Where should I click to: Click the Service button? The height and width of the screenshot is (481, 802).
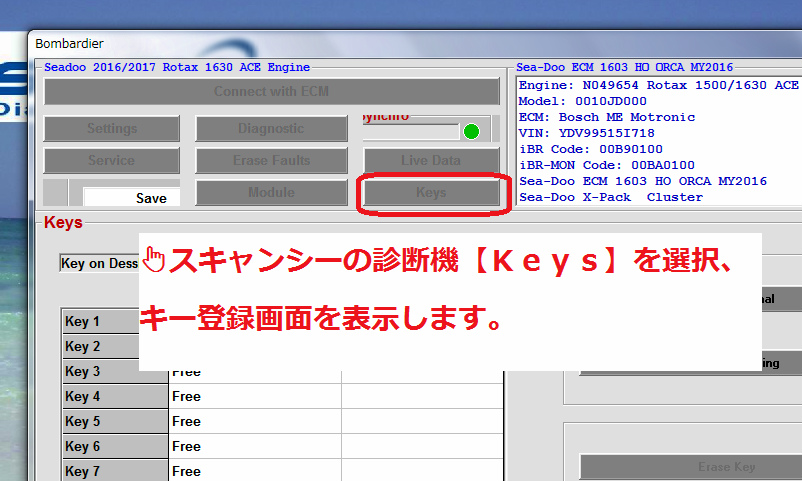pos(112,161)
